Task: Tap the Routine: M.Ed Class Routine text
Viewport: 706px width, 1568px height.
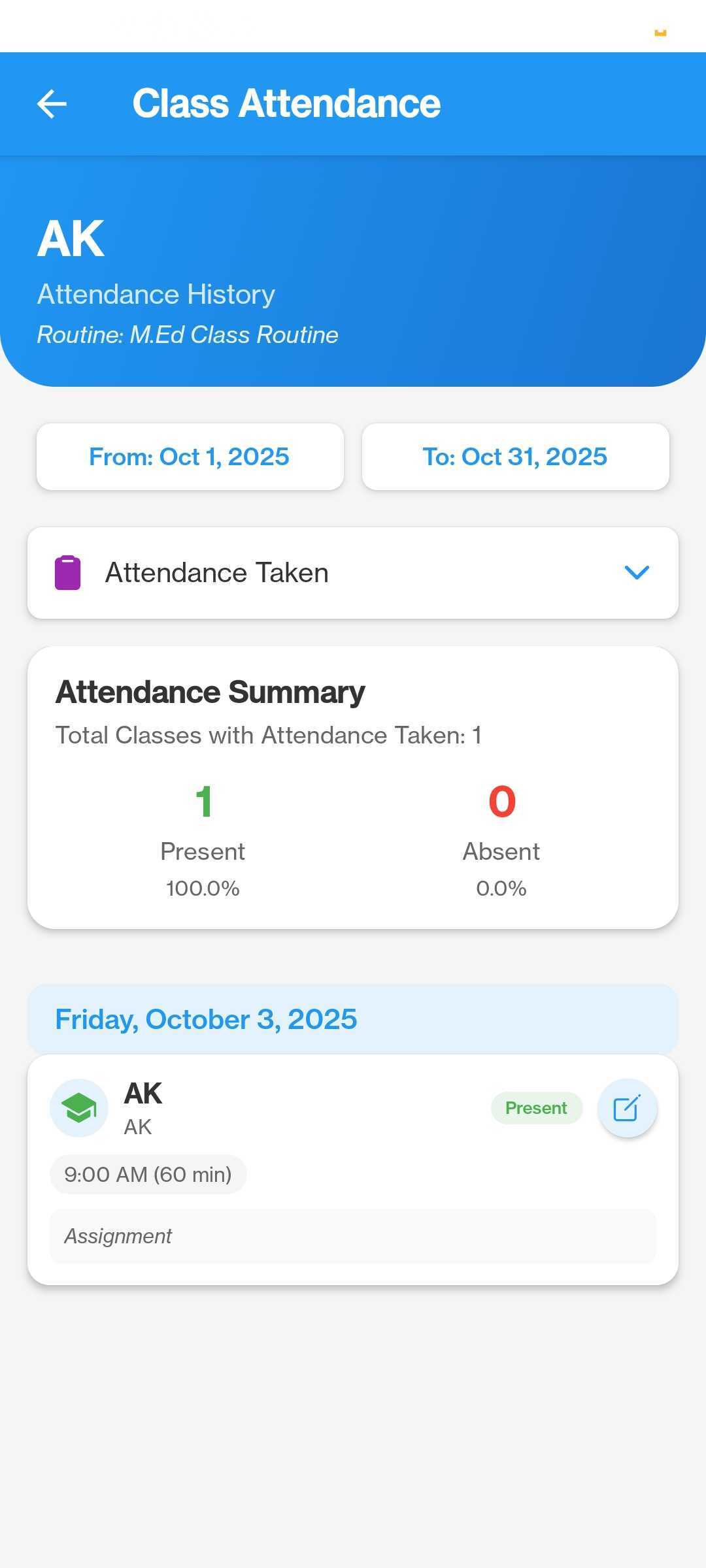Action: tap(188, 335)
